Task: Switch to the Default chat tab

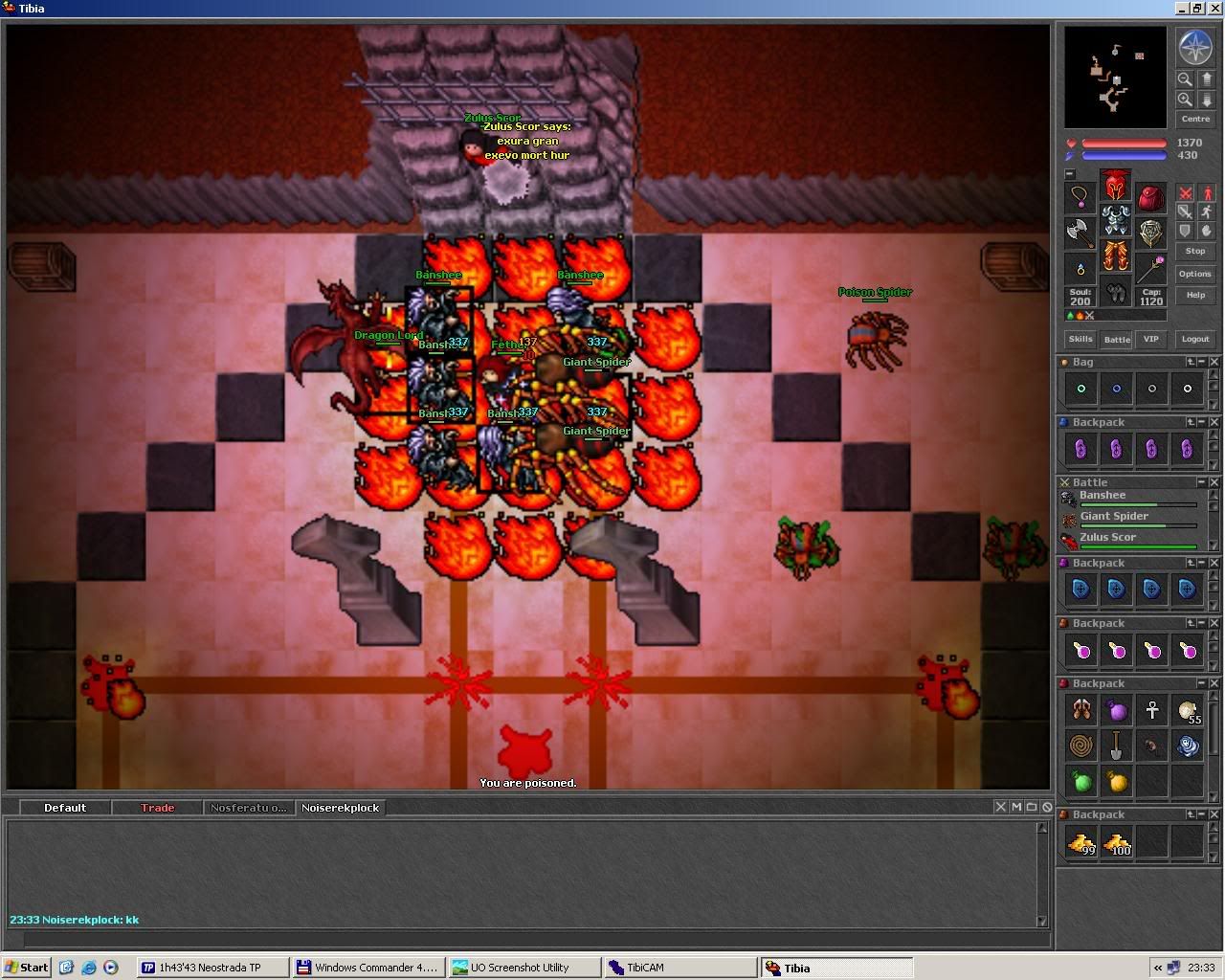Action: tap(65, 808)
